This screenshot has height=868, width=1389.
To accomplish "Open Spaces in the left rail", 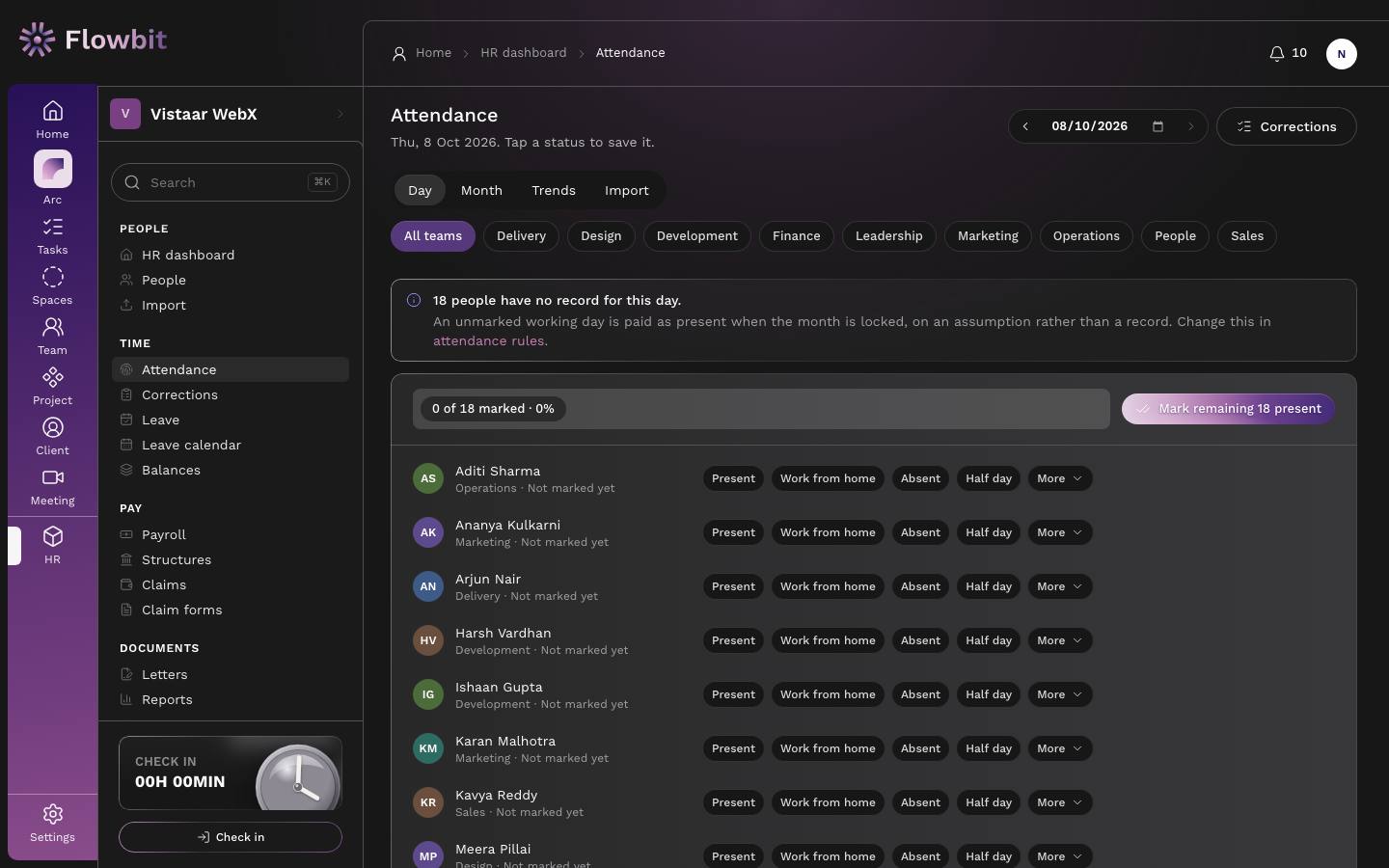I will click(x=52, y=286).
